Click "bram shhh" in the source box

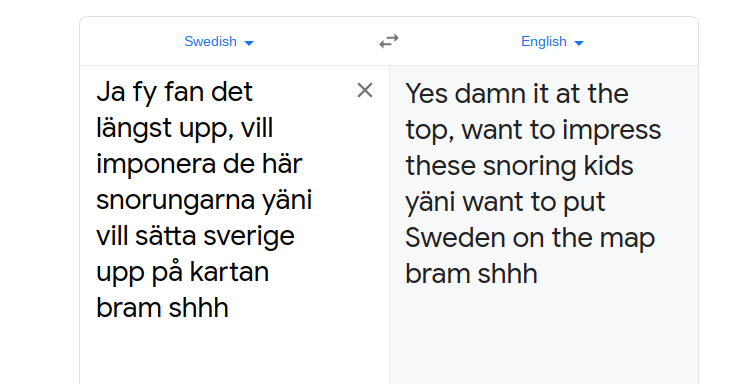coord(162,308)
